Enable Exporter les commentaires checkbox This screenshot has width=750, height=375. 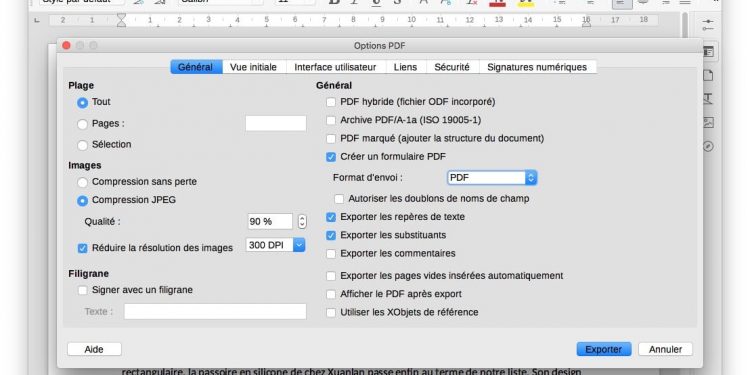pos(331,254)
